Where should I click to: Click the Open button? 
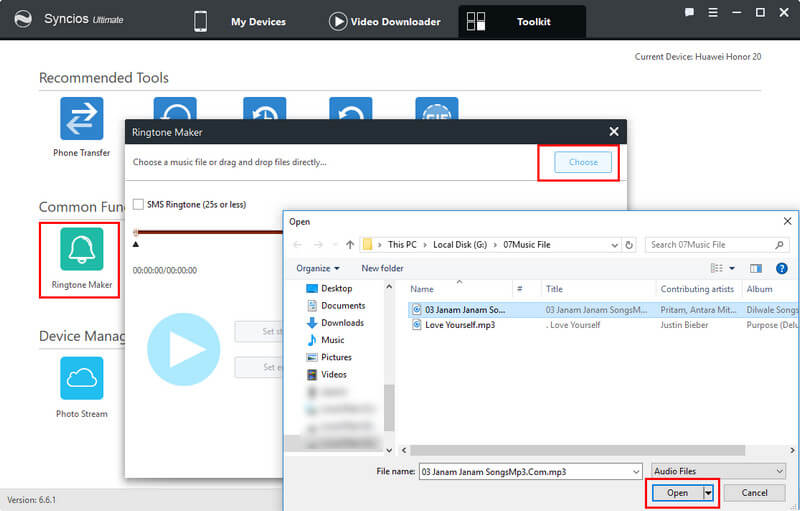coord(677,493)
